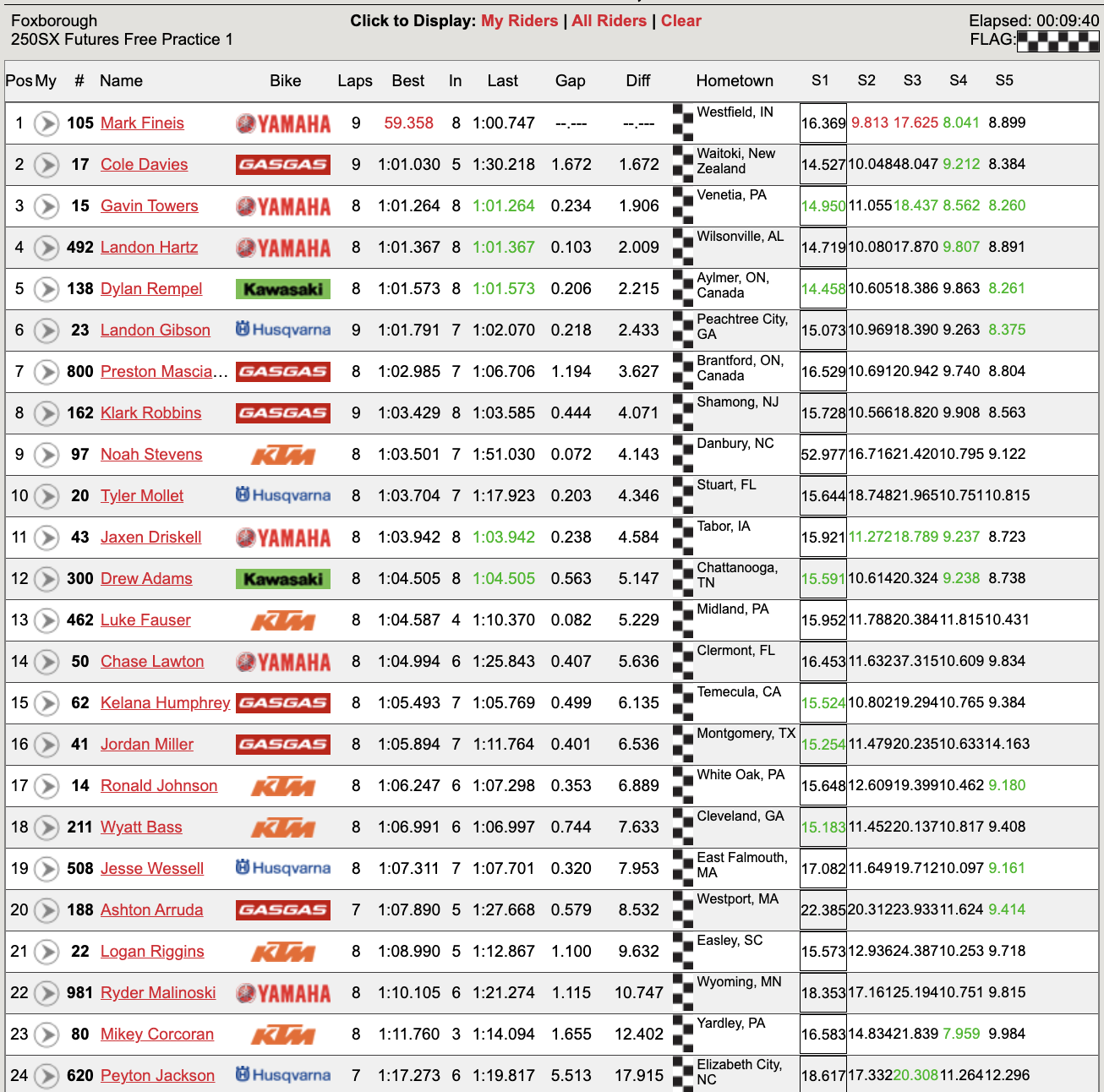This screenshot has width=1104, height=1092.
Task: Display All Riders in the table
Action: click(609, 21)
